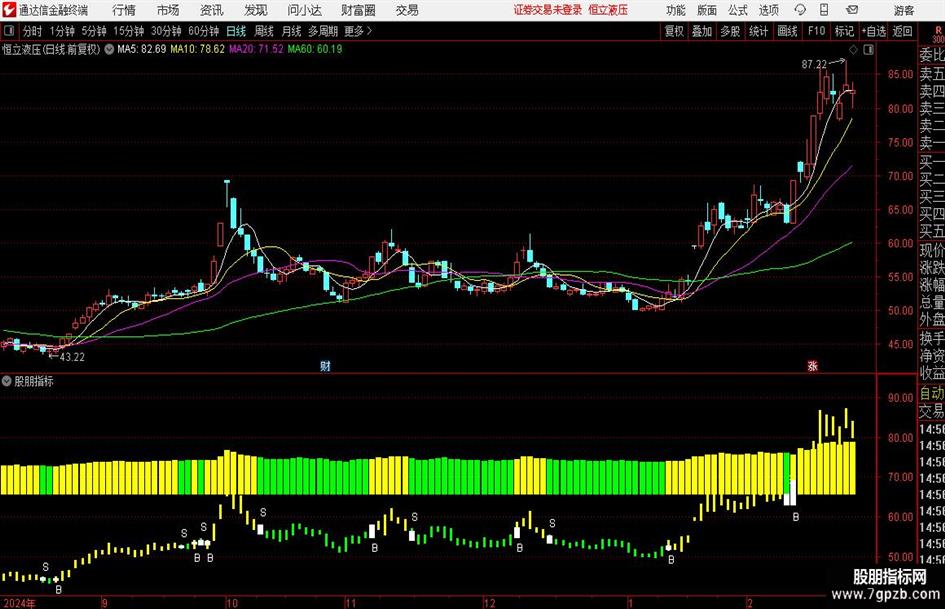Click the 多股 multi-stock button
This screenshot has width=945, height=609.
tap(730, 31)
